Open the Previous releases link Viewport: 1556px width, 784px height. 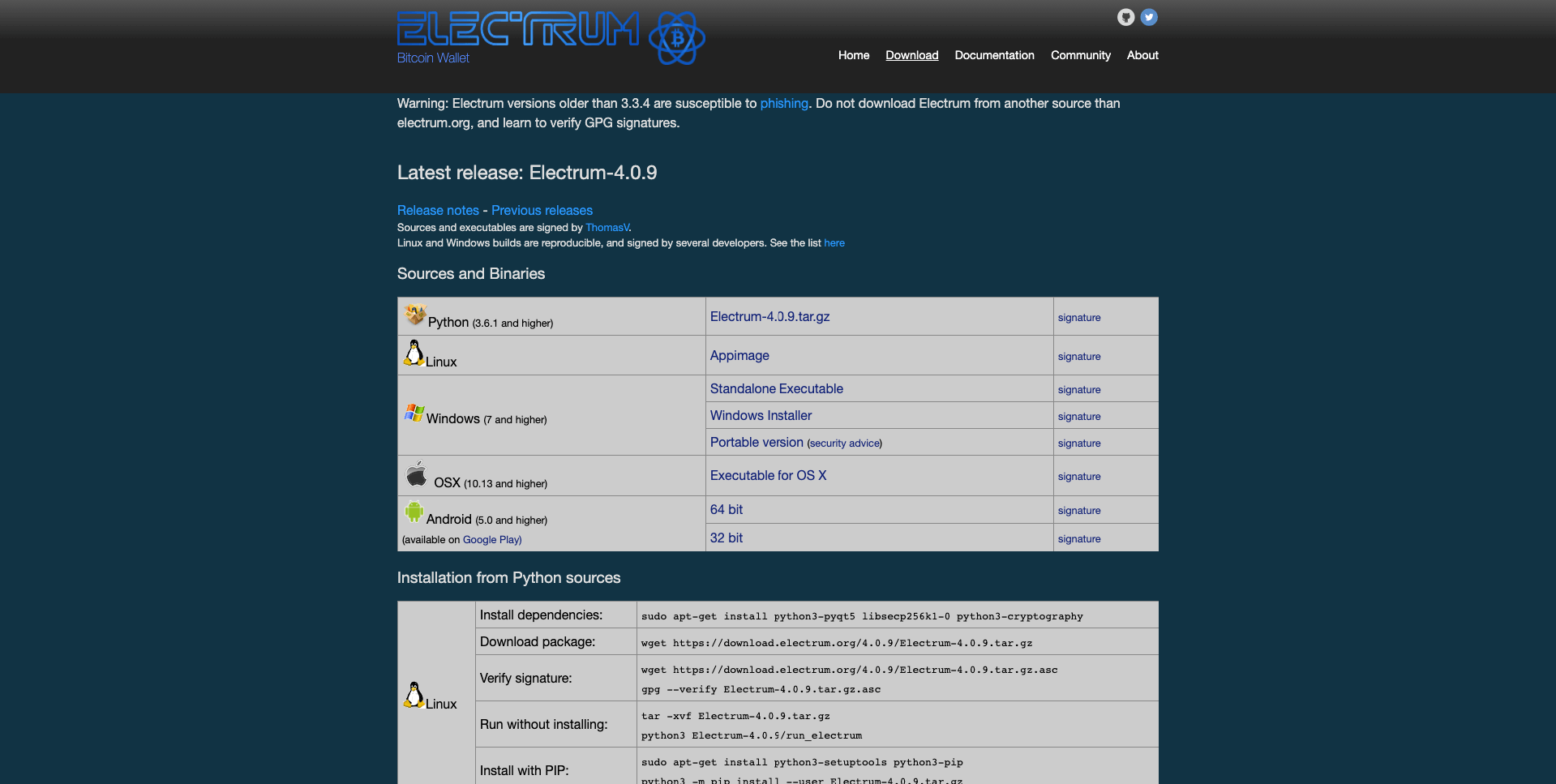tap(542, 211)
